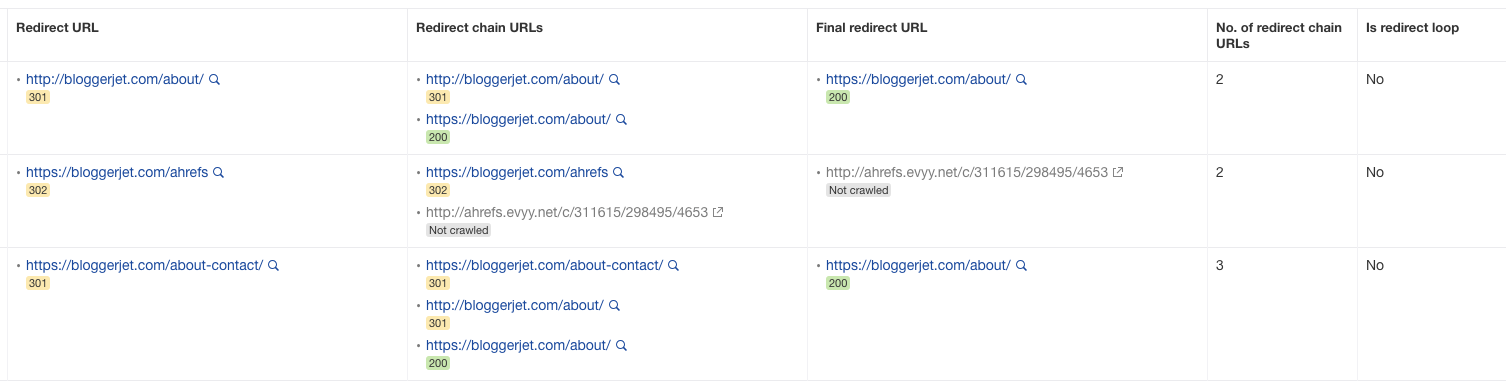Click the Redirect chain URLs column header

pyautogui.click(x=480, y=28)
